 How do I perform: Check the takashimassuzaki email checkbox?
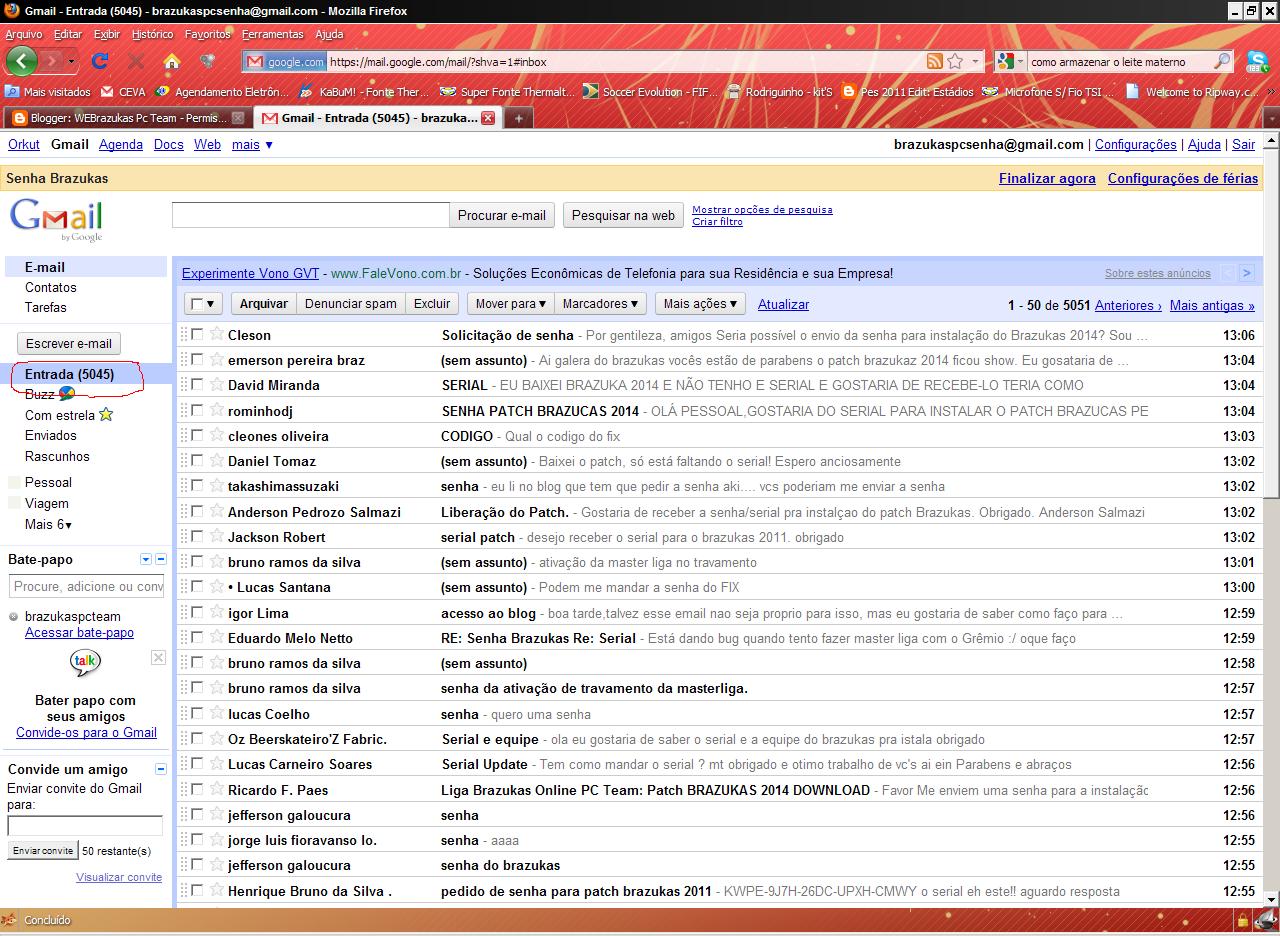(197, 486)
